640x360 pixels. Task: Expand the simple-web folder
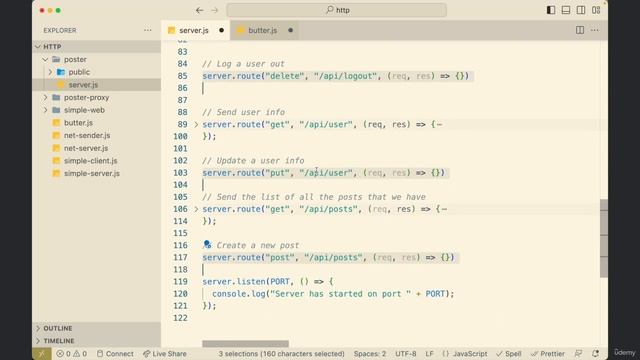(x=97, y=110)
